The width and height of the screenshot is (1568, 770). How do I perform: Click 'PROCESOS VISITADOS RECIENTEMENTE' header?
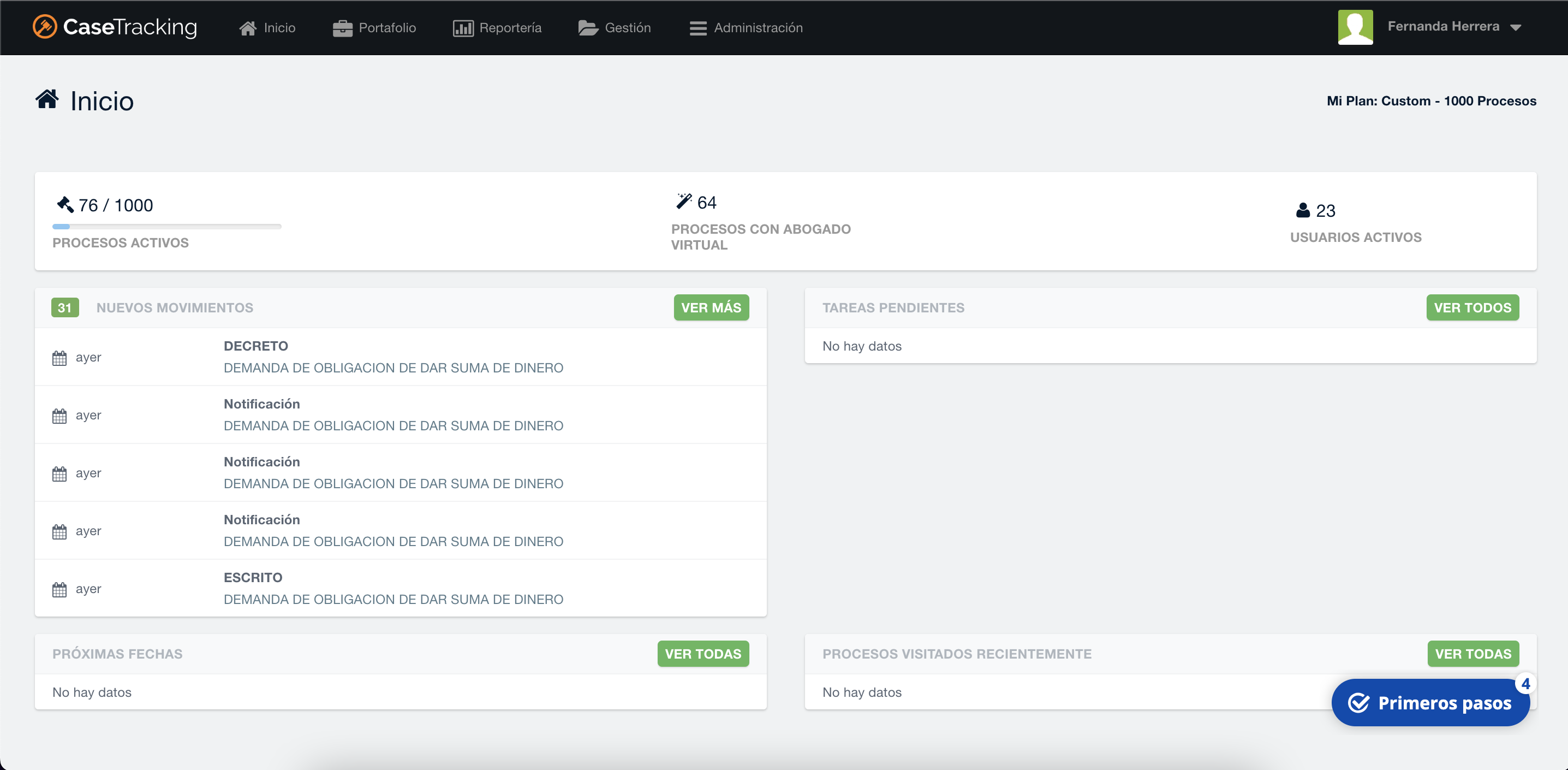957,654
